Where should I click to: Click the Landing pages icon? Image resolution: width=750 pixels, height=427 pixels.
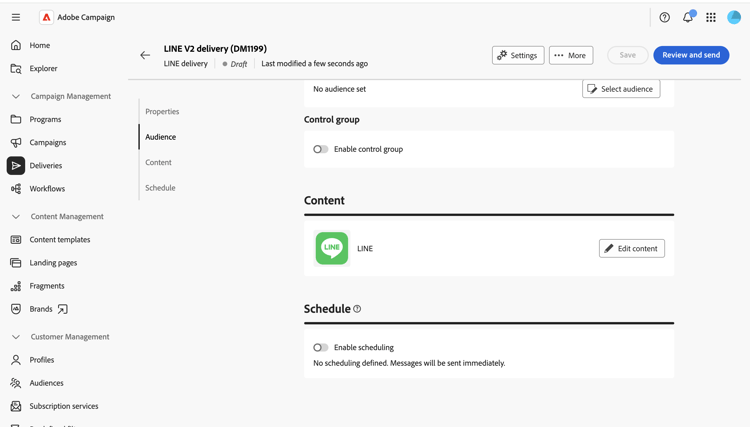tap(16, 263)
